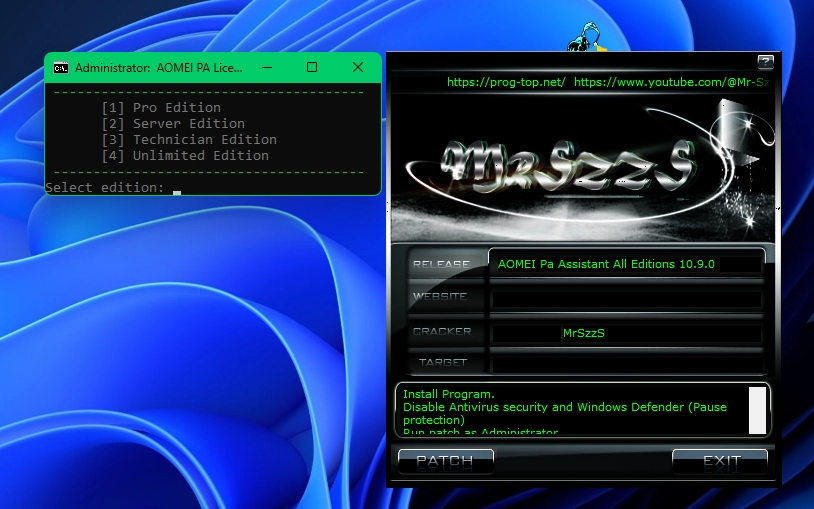Select the '[3] Technician Edition' line
The width and height of the screenshot is (814, 509).
[189, 140]
